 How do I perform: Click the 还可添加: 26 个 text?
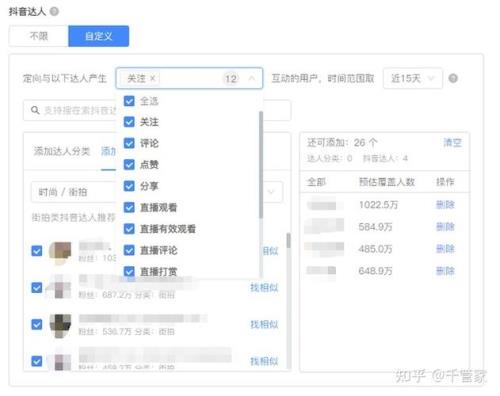(342, 143)
